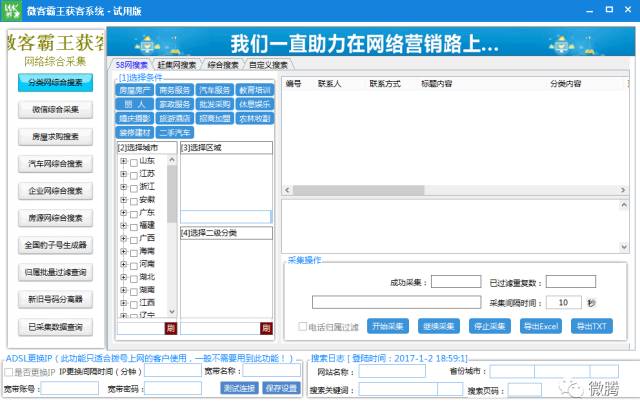Select the 商务服务 category button
Screen dimensions: 640x417
tap(175, 90)
